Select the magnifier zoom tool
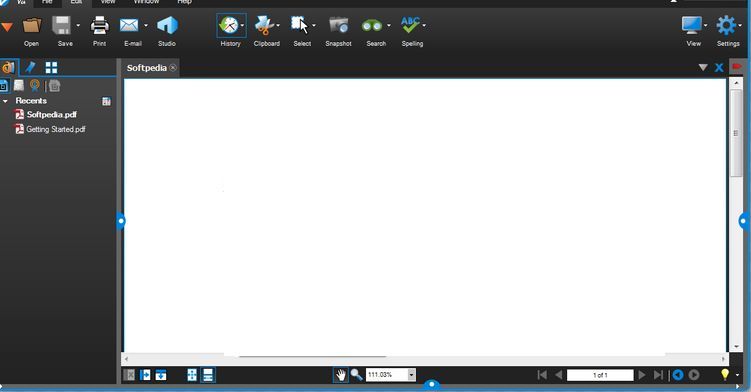 [x=356, y=375]
